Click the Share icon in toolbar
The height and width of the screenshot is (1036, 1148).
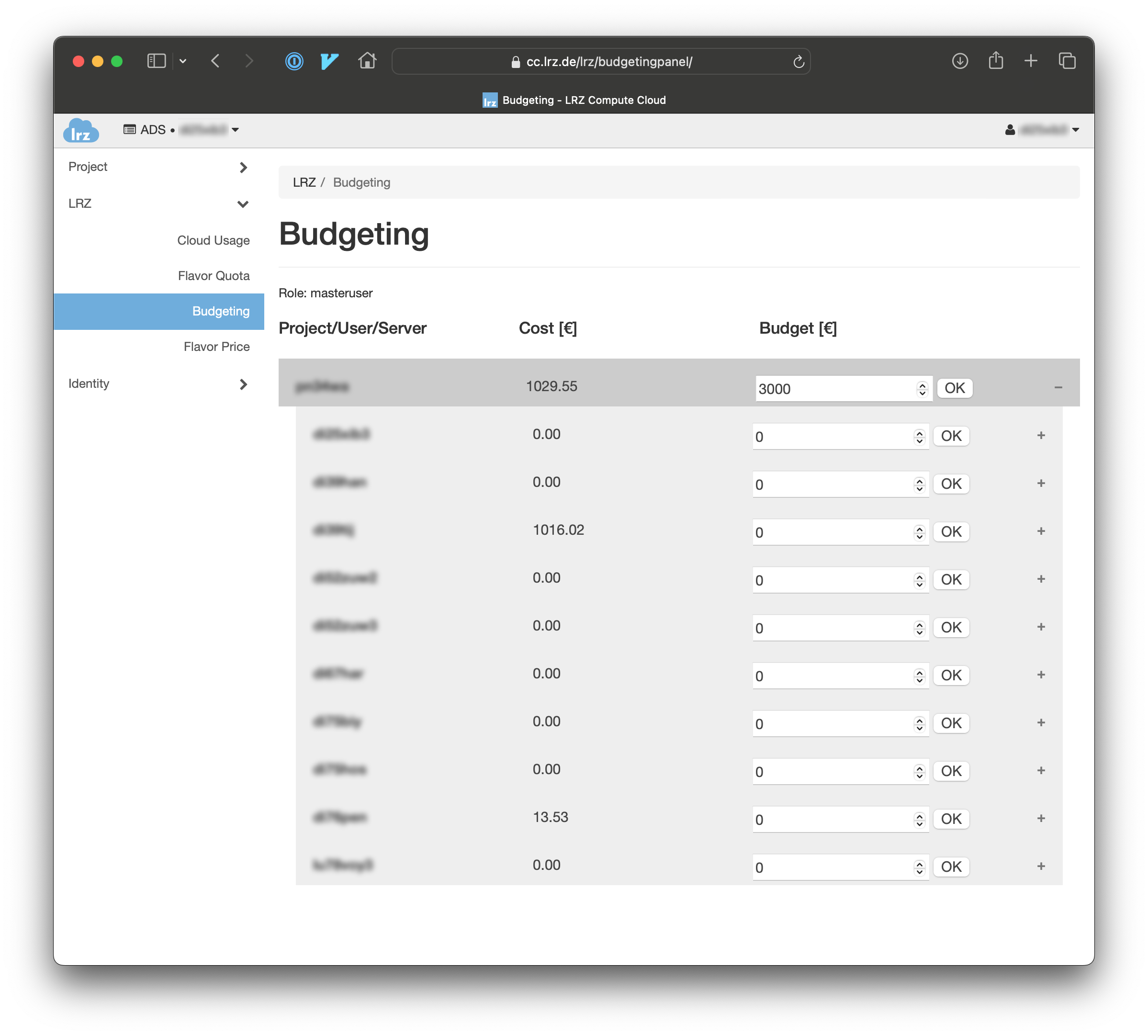tap(995, 61)
